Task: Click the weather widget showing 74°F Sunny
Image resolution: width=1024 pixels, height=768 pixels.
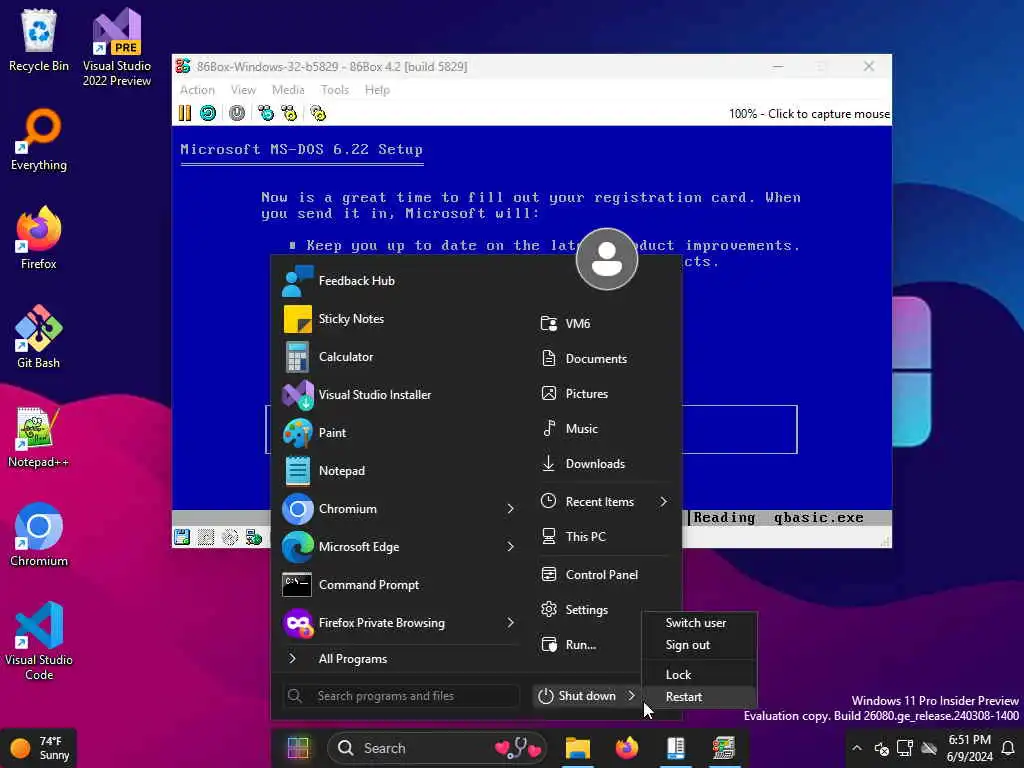Action: click(39, 748)
